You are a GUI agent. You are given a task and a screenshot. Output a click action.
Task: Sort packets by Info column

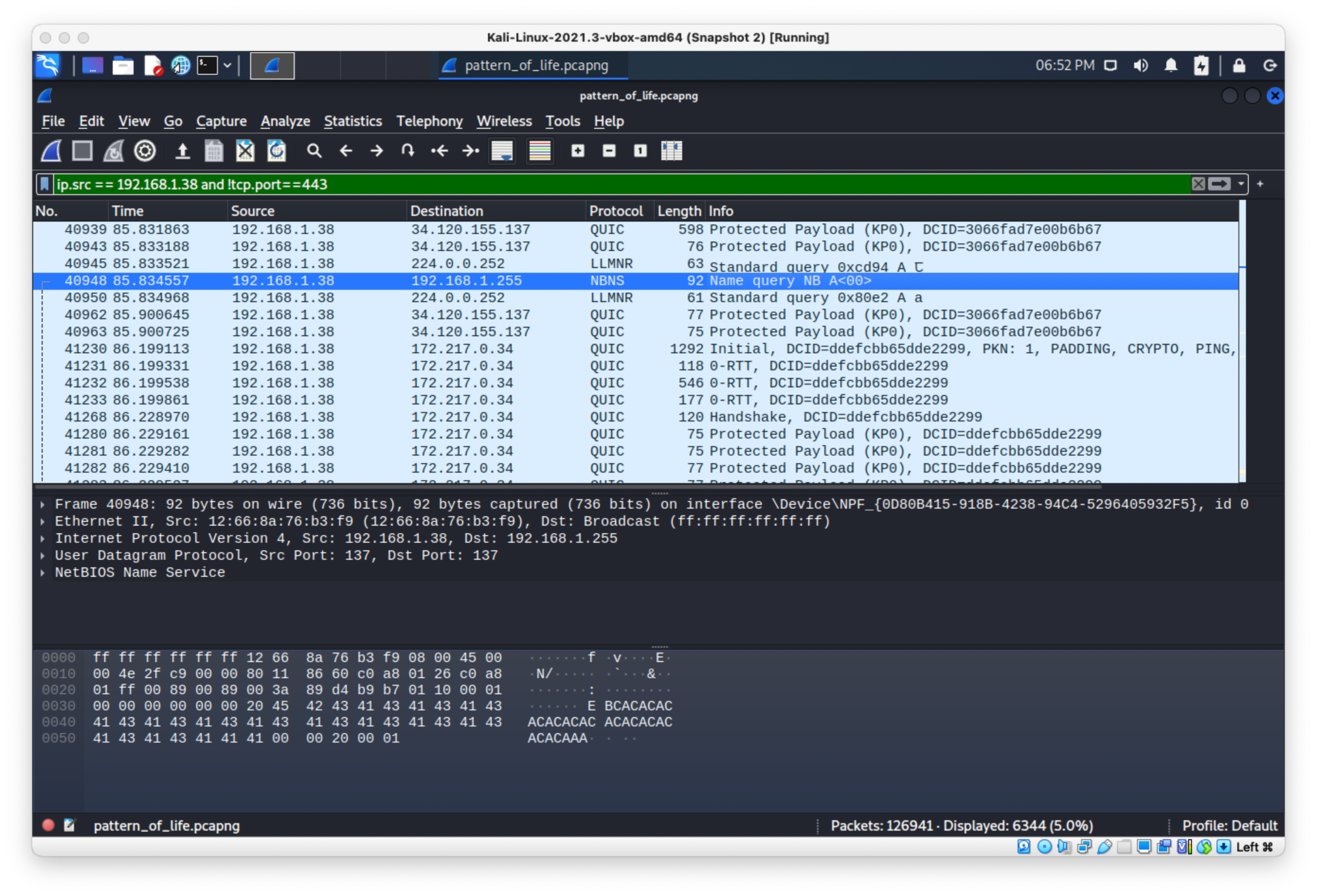coord(971,211)
